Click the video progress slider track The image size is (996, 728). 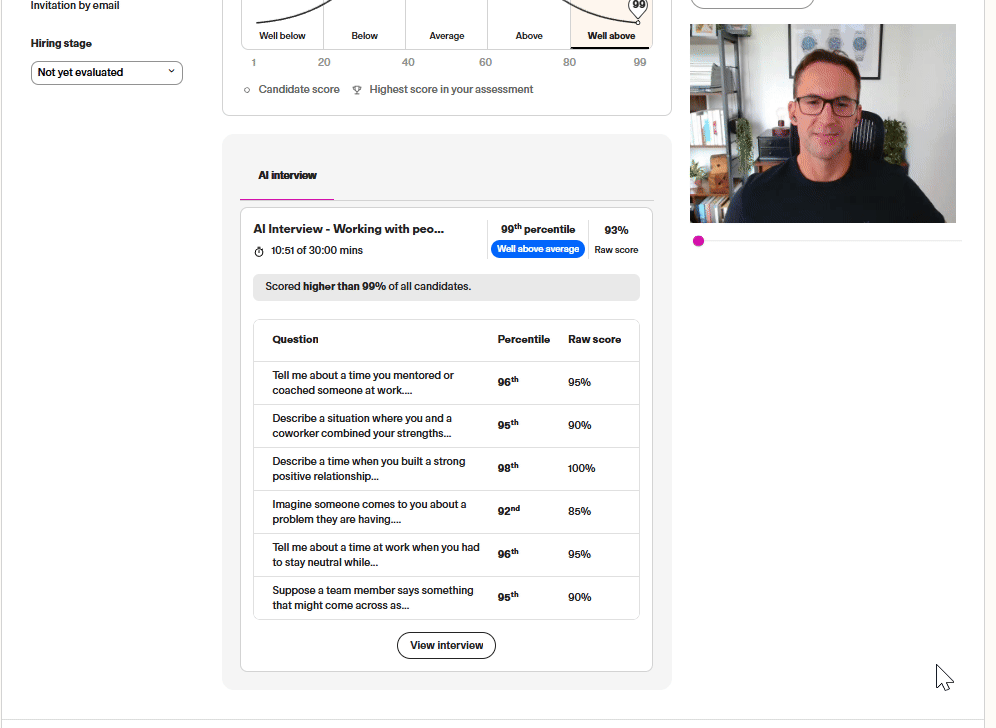coord(830,241)
